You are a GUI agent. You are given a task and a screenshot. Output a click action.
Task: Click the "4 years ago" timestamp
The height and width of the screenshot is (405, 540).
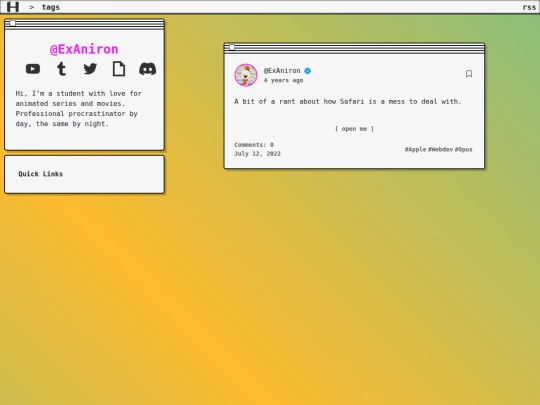pyautogui.click(x=283, y=80)
